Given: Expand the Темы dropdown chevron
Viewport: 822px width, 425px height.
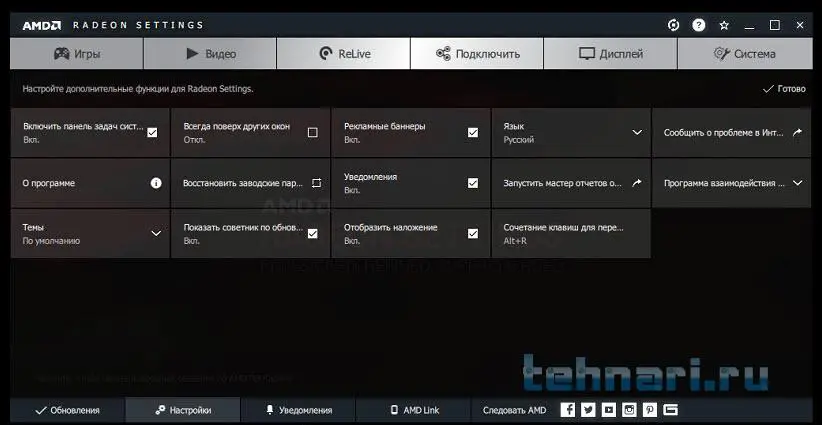Looking at the screenshot, I should tap(156, 233).
